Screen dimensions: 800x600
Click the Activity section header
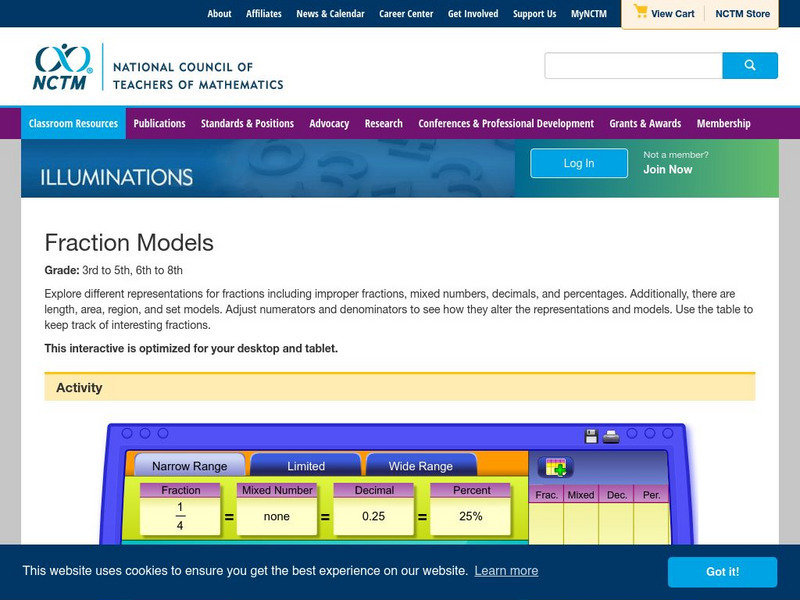point(399,387)
